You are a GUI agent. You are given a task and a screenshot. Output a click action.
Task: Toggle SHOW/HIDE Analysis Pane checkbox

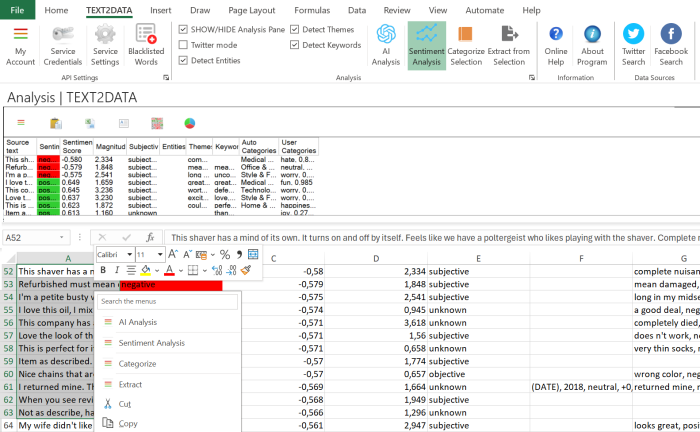pos(183,29)
